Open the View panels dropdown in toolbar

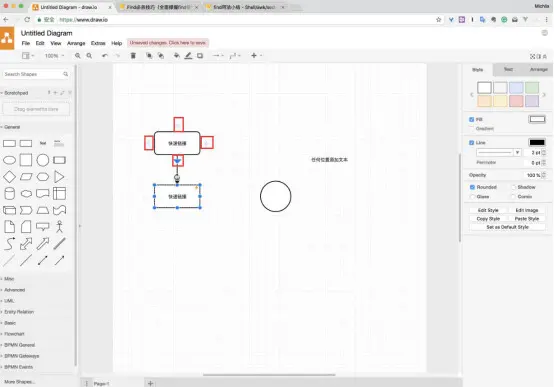[28, 55]
